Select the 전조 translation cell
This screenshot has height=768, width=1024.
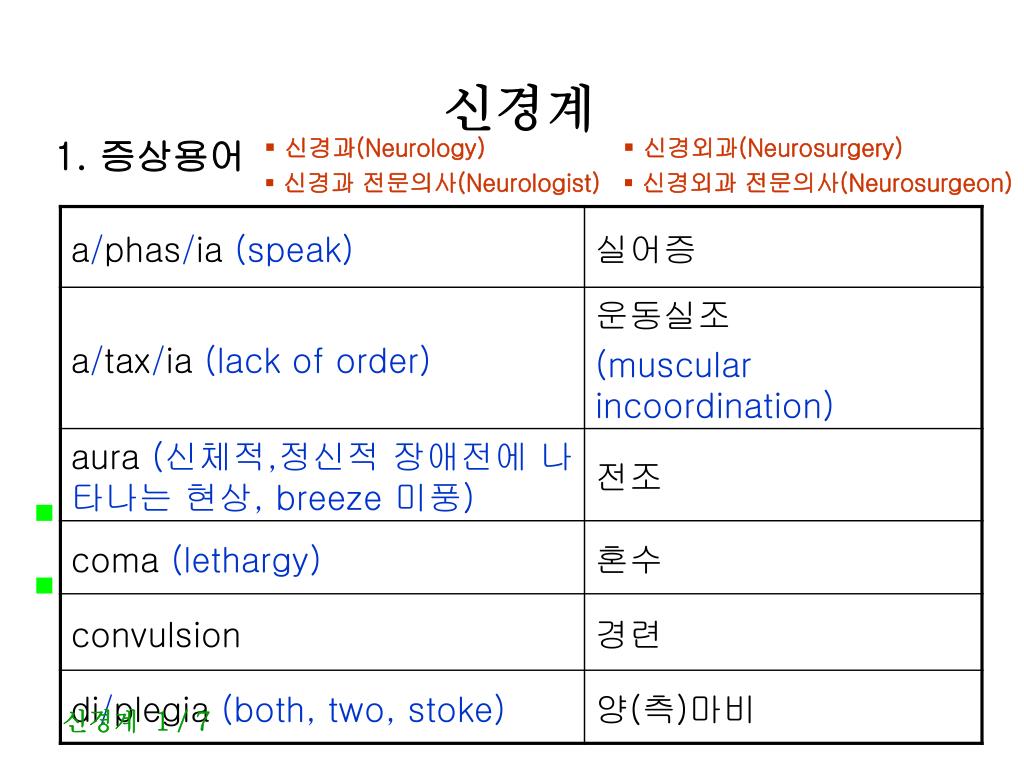(x=629, y=476)
